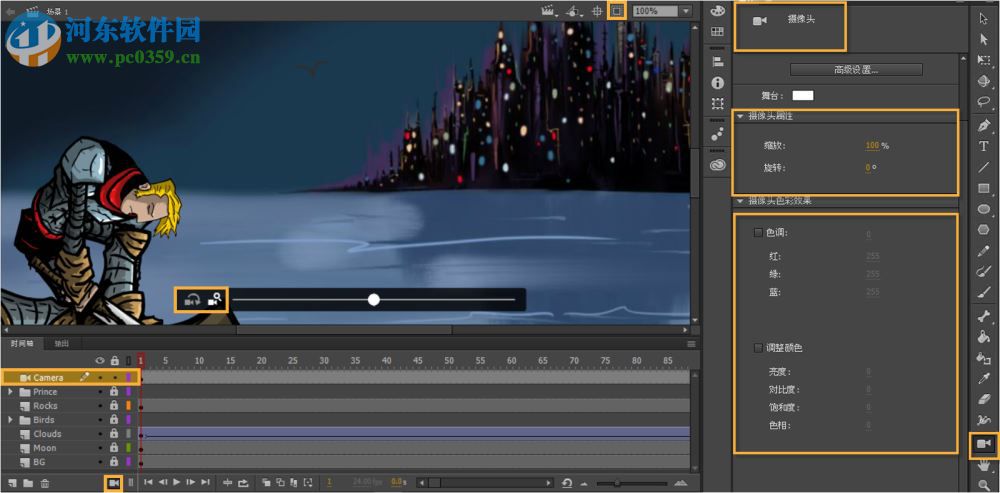Switch to the 输出 output tab

(x=61, y=344)
